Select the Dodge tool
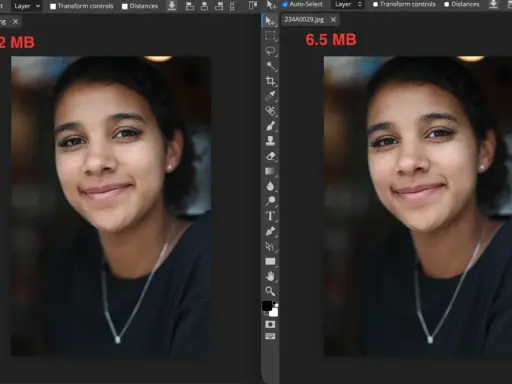Image resolution: width=512 pixels, height=384 pixels. click(270, 201)
